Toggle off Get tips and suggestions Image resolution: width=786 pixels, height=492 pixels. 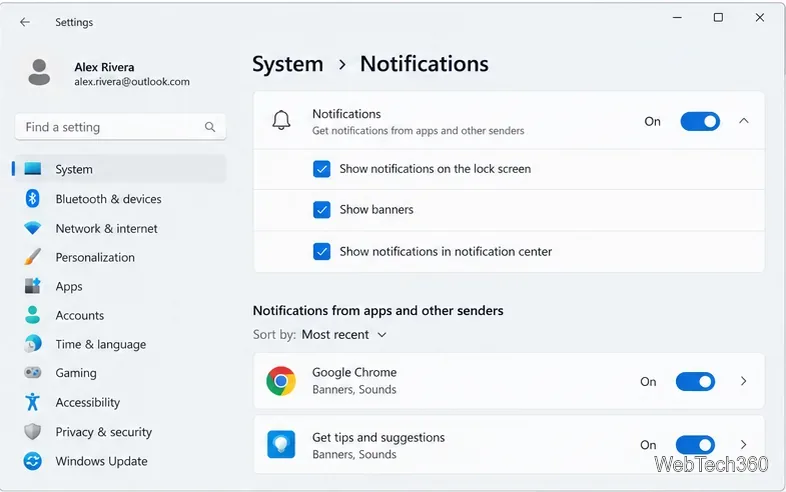(695, 445)
